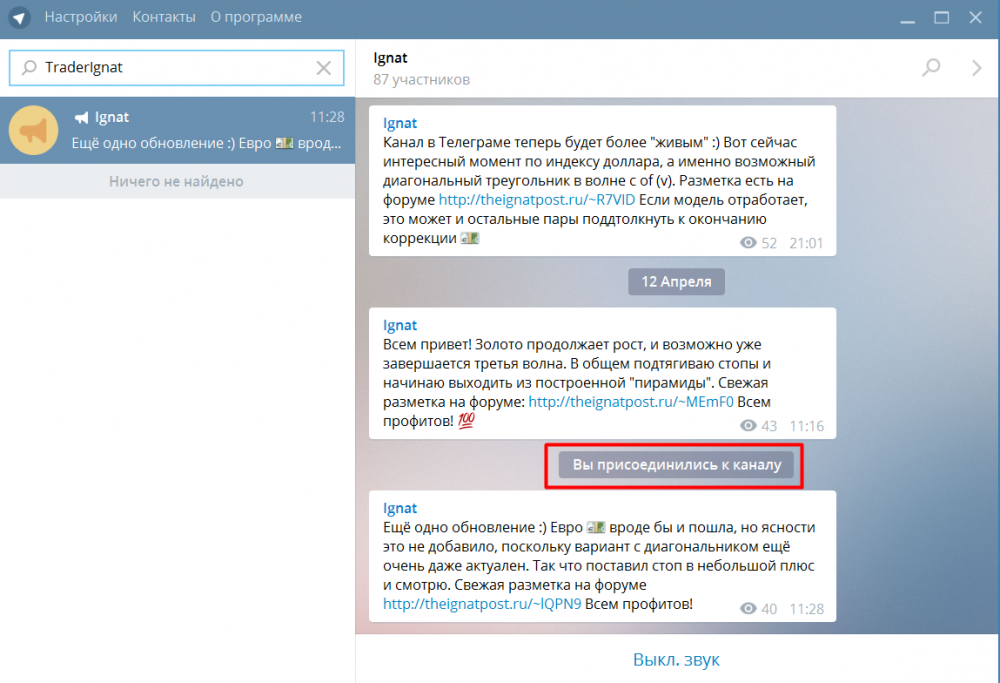Viewport: 1000px width, 683px height.
Task: Click the 87 участников subtitle
Action: (422, 80)
